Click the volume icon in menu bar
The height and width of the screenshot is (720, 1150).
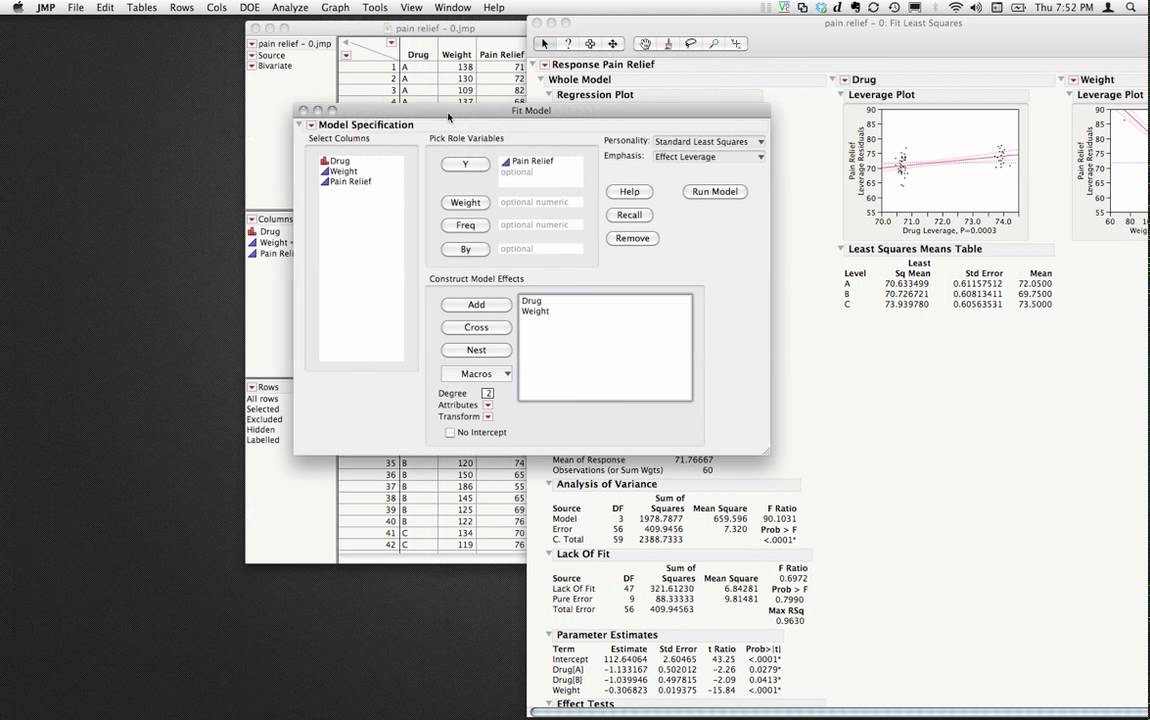coord(975,7)
